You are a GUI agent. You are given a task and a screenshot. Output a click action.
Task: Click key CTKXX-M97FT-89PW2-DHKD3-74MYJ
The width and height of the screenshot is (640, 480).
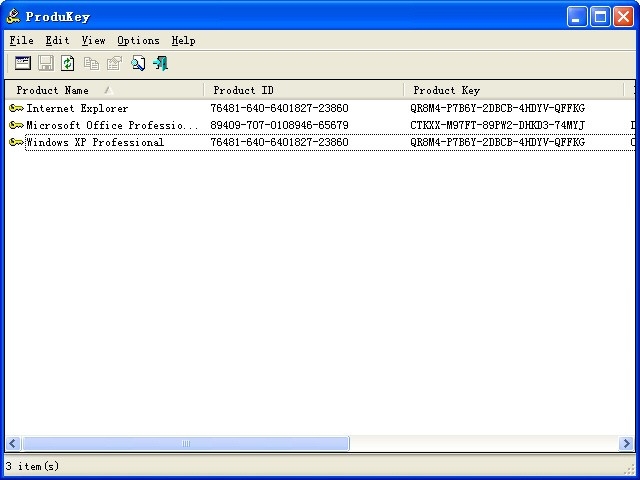point(498,125)
